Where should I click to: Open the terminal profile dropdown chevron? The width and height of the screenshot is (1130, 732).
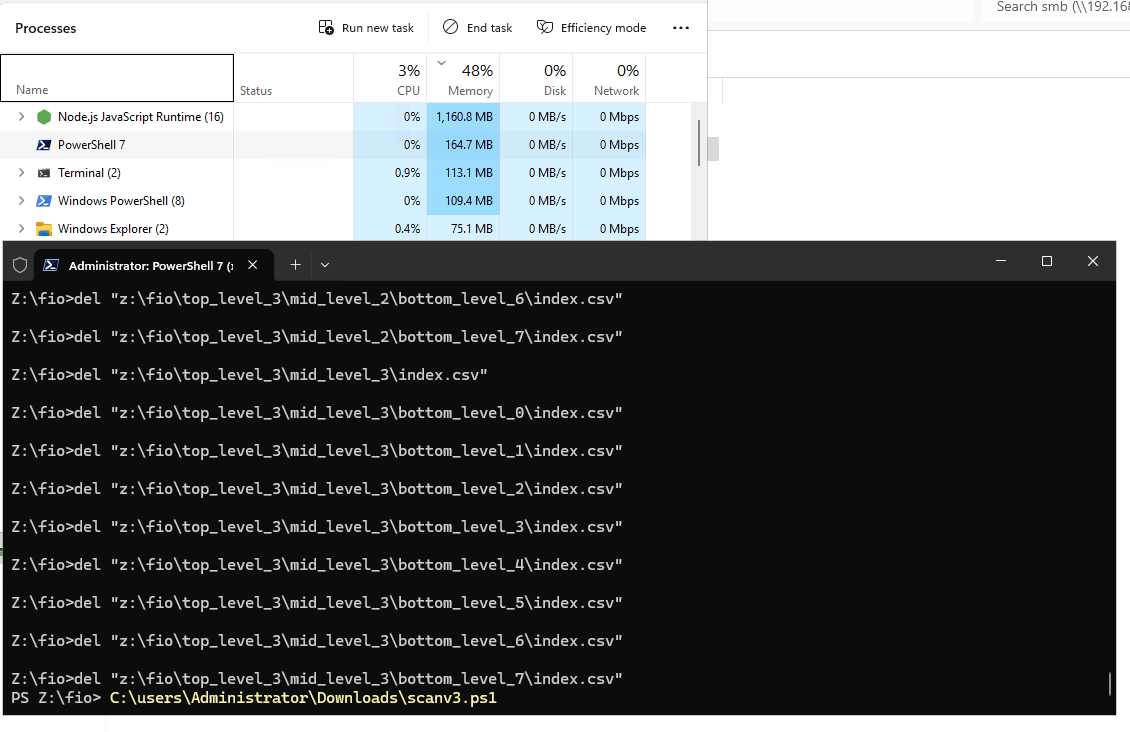click(x=325, y=264)
